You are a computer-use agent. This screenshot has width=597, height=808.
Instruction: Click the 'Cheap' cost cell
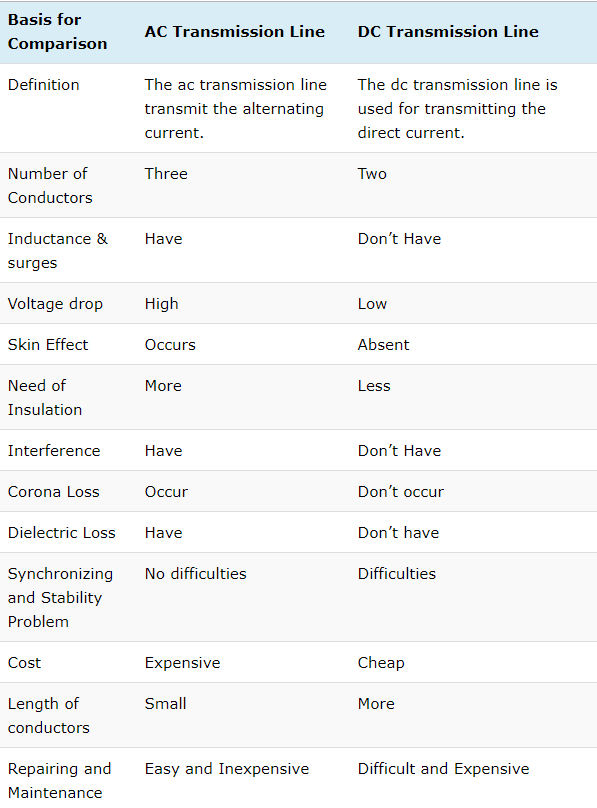(381, 663)
